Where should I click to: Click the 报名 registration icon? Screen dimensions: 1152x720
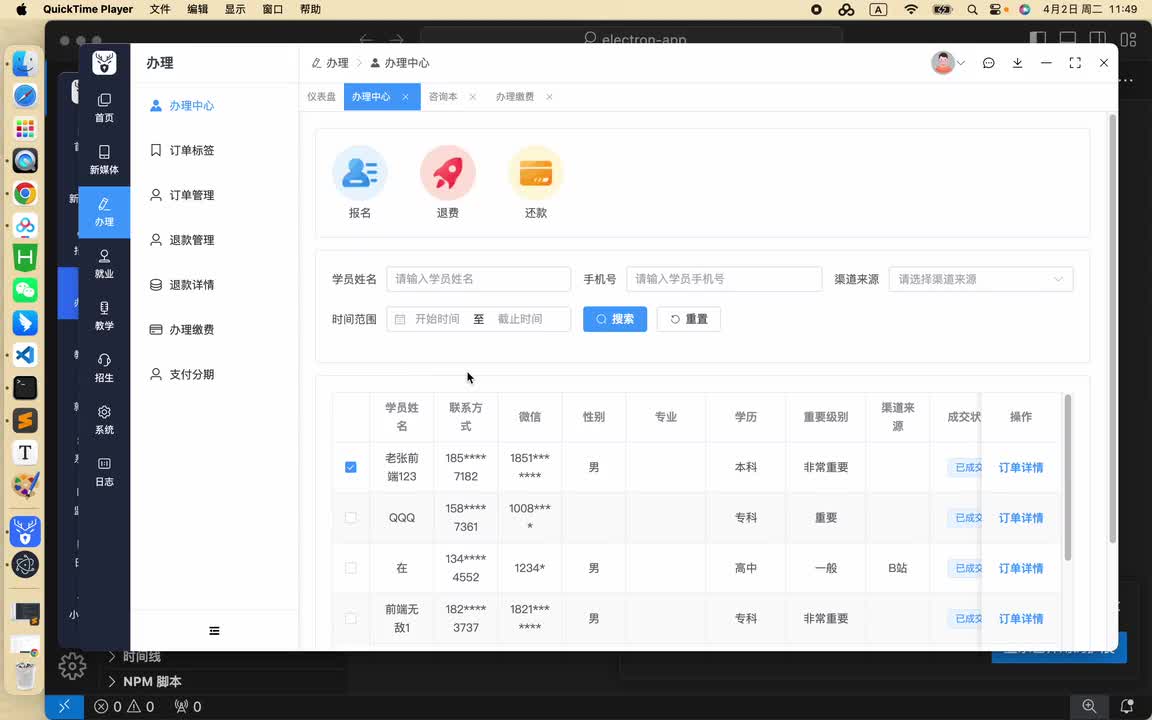point(359,173)
